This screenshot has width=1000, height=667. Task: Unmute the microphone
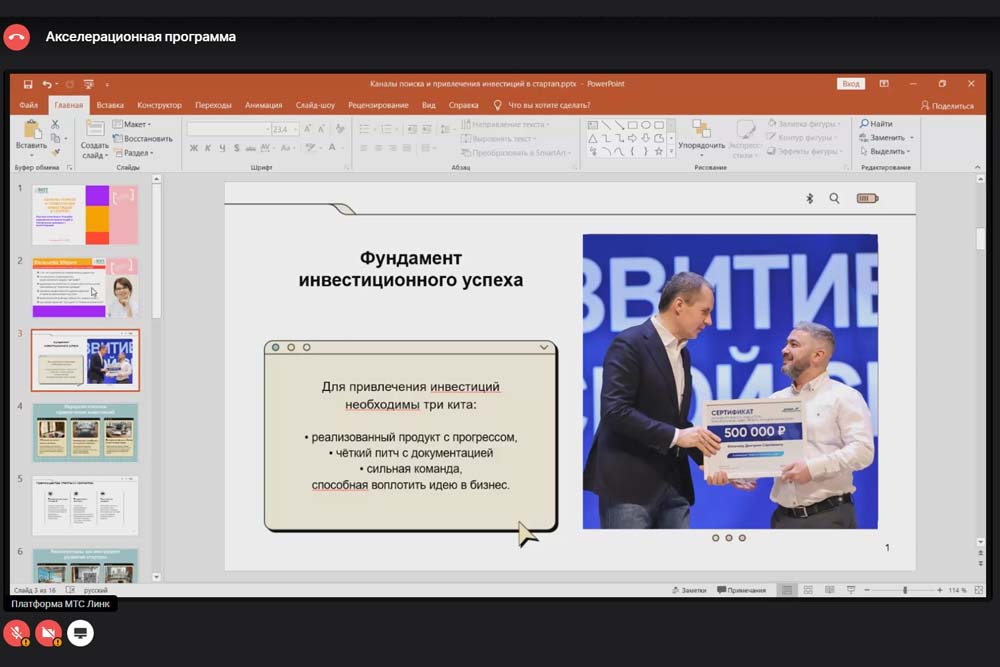(x=16, y=632)
